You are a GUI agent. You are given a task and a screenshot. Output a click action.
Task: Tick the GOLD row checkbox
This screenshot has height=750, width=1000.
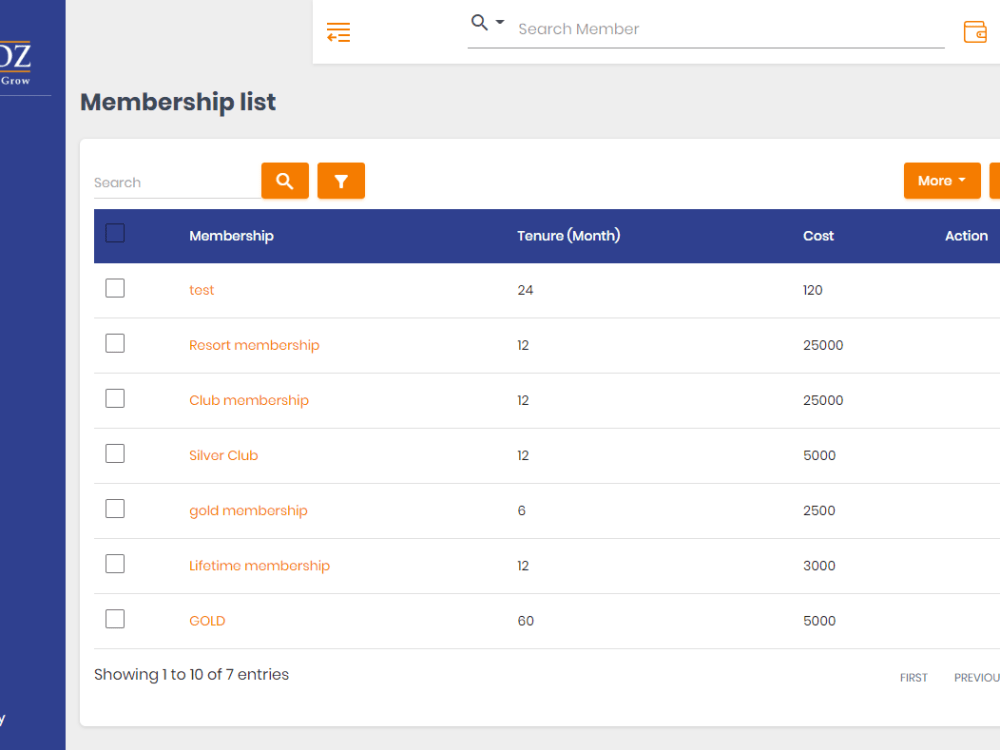[x=115, y=619]
